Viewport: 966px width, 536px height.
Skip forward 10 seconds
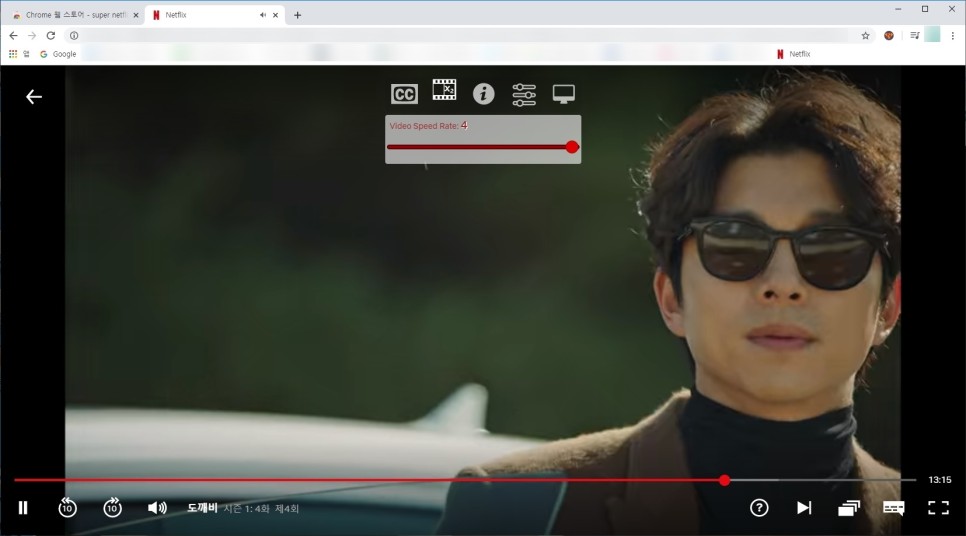click(x=112, y=508)
